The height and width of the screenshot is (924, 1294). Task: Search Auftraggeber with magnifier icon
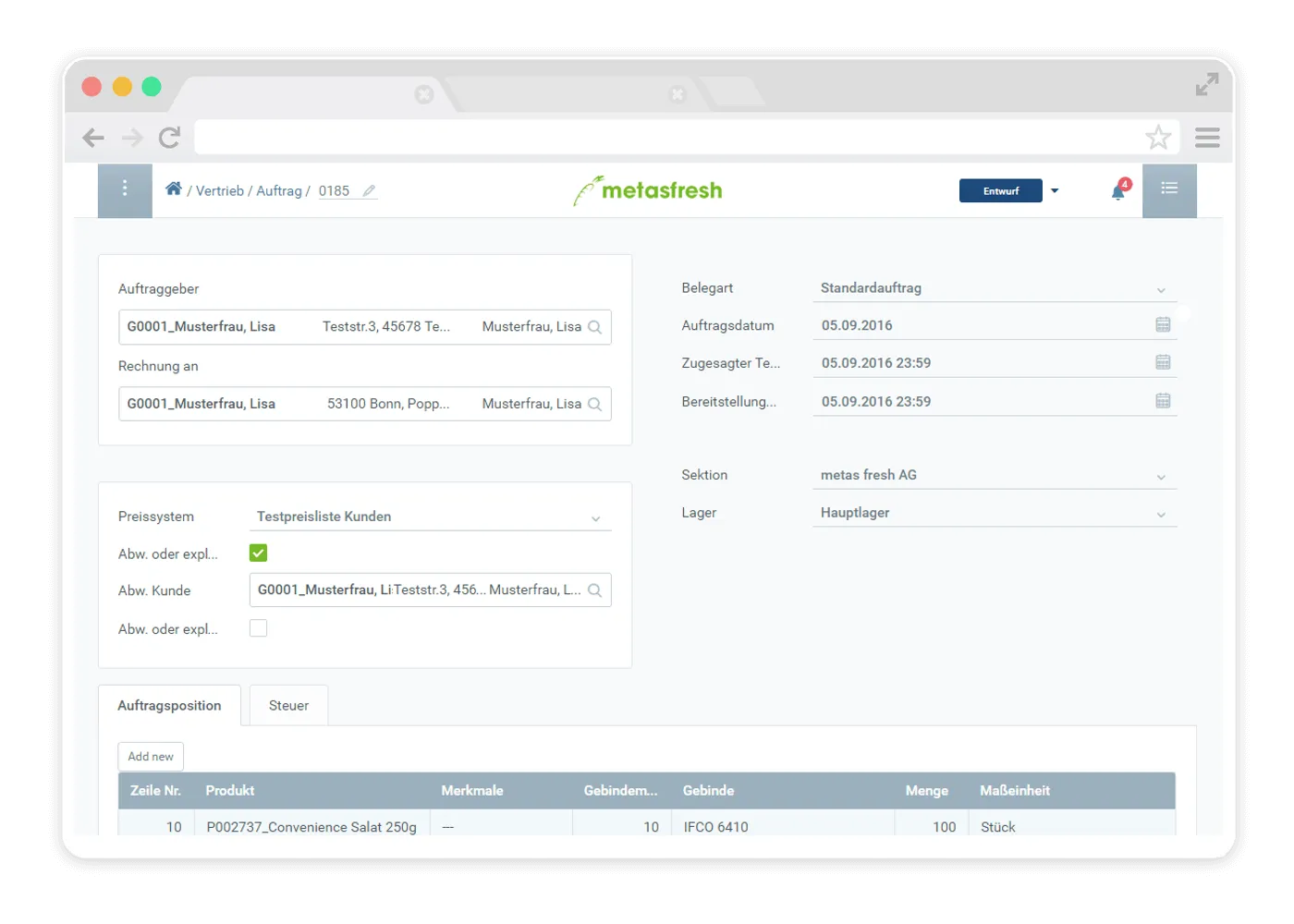595,327
